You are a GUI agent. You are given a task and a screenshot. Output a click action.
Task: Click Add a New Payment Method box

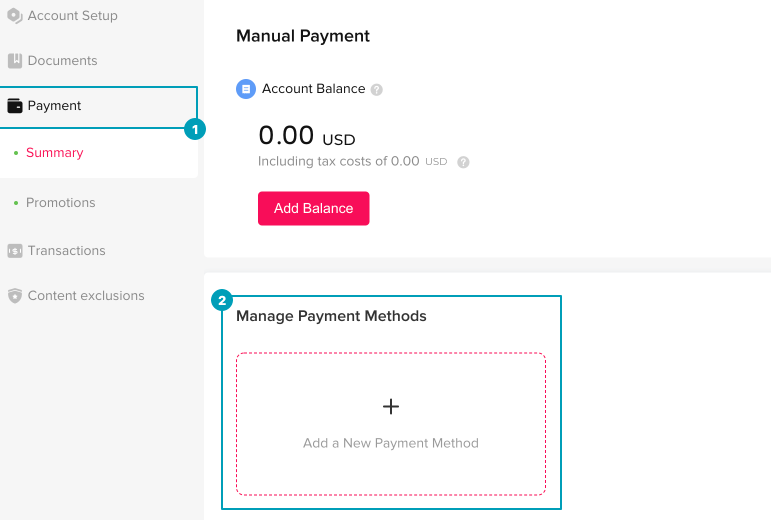[391, 424]
